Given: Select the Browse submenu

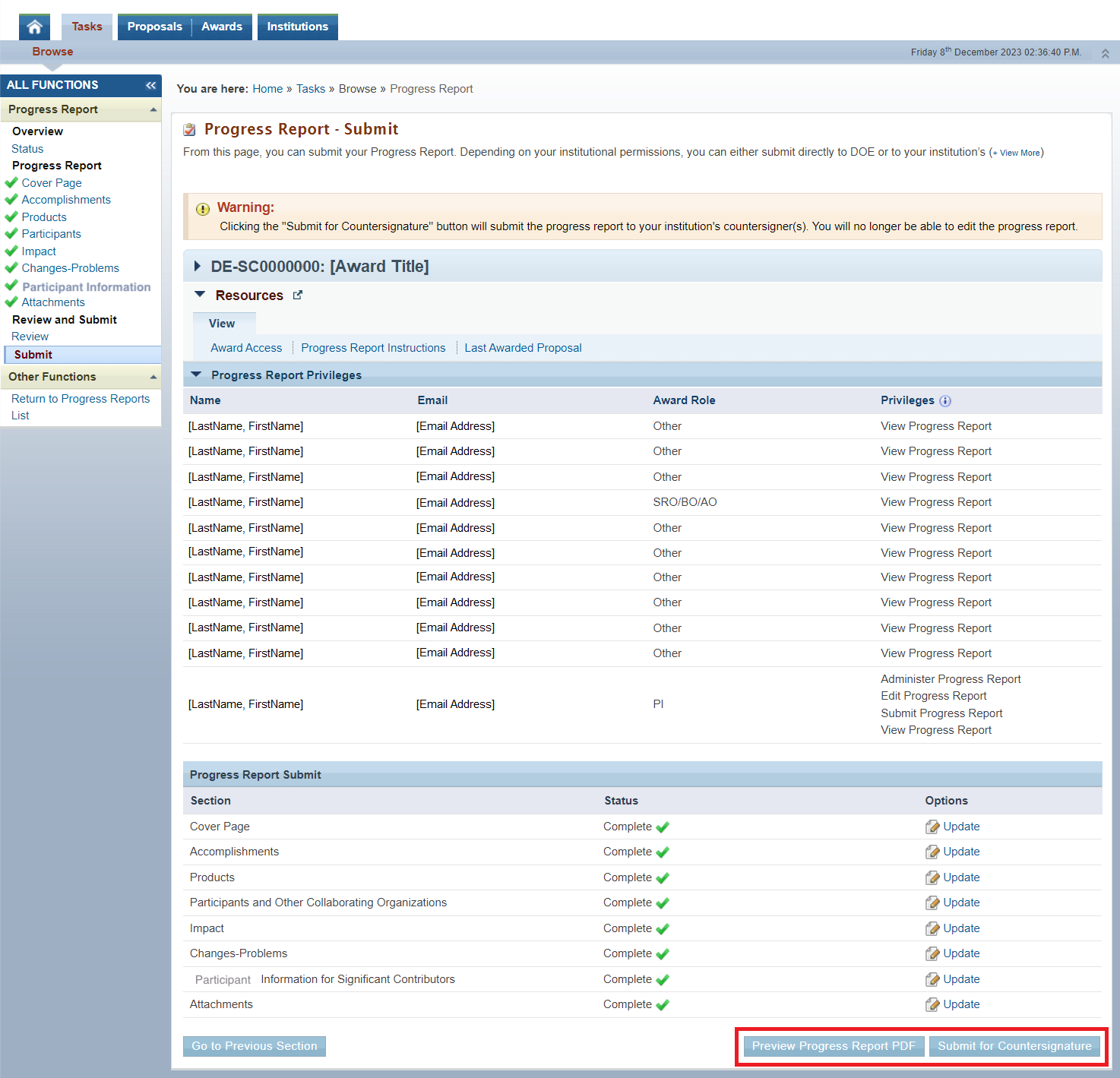Looking at the screenshot, I should [52, 52].
